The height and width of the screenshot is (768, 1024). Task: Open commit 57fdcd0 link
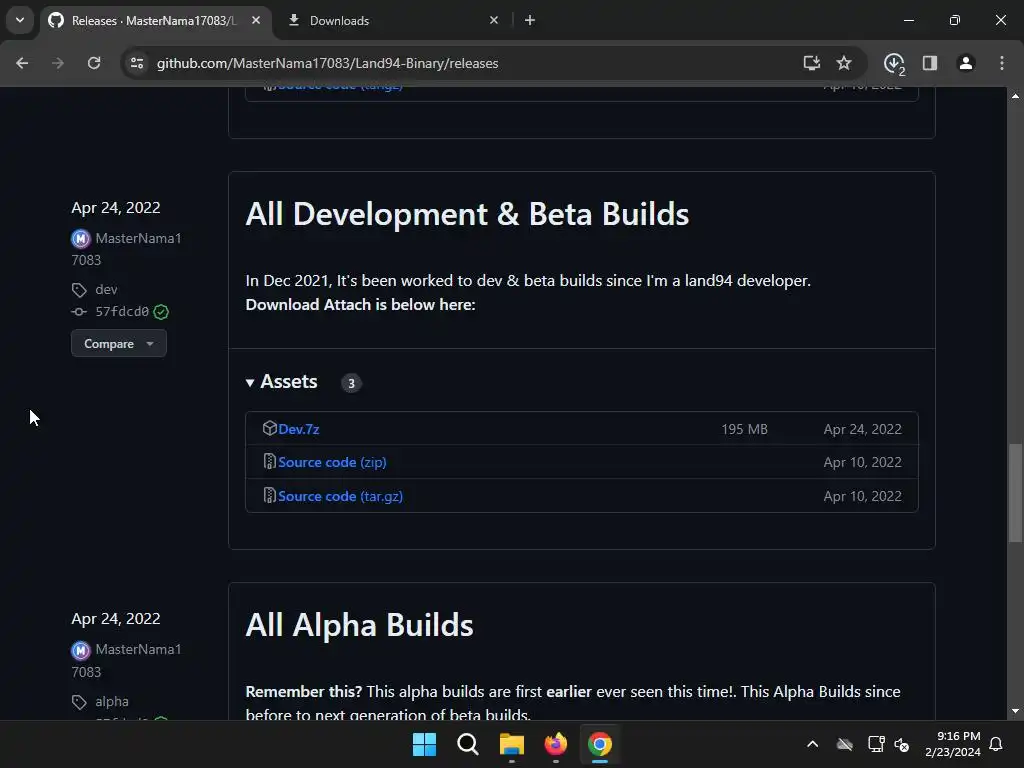click(122, 312)
